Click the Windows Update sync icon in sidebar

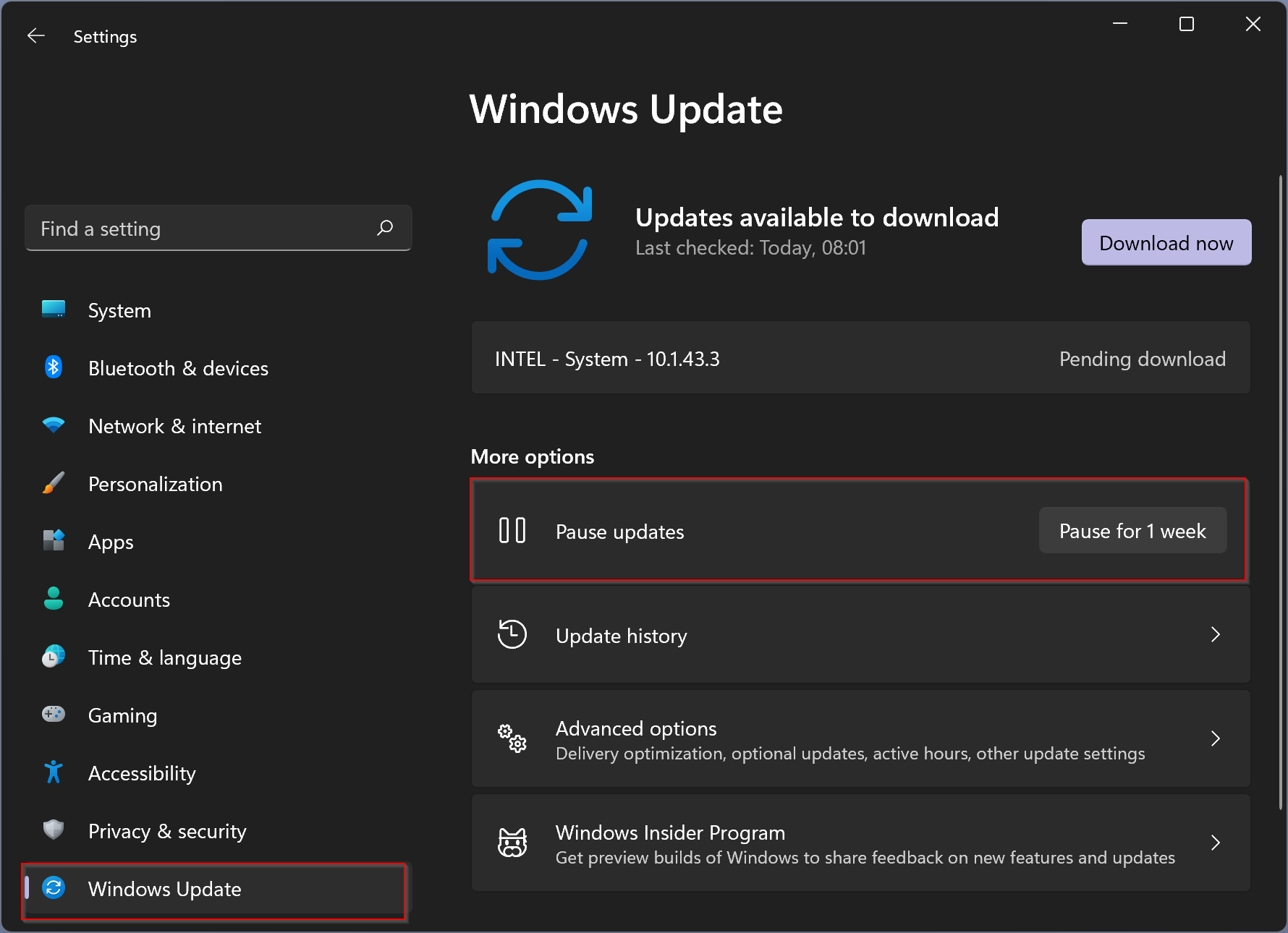coord(54,887)
